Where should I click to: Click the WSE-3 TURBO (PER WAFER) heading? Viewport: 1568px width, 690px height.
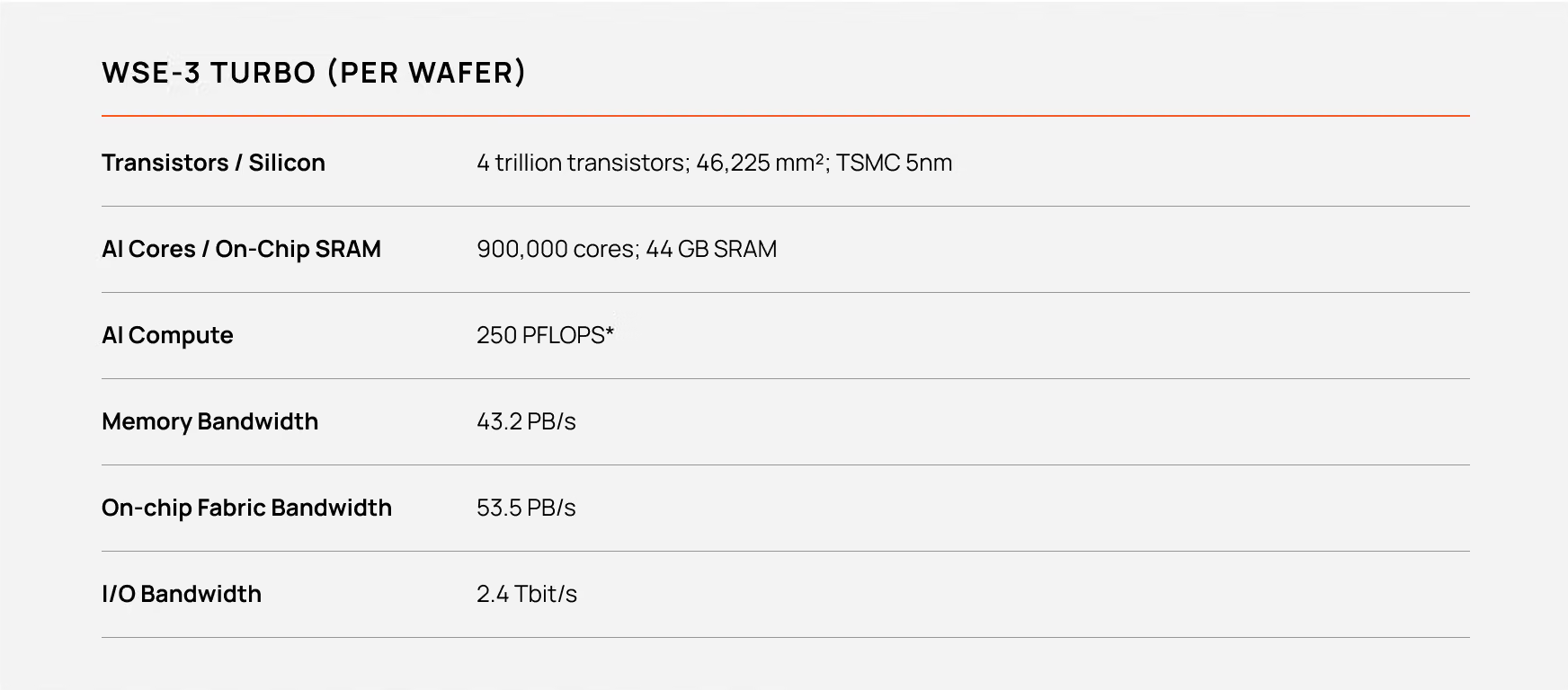(314, 73)
